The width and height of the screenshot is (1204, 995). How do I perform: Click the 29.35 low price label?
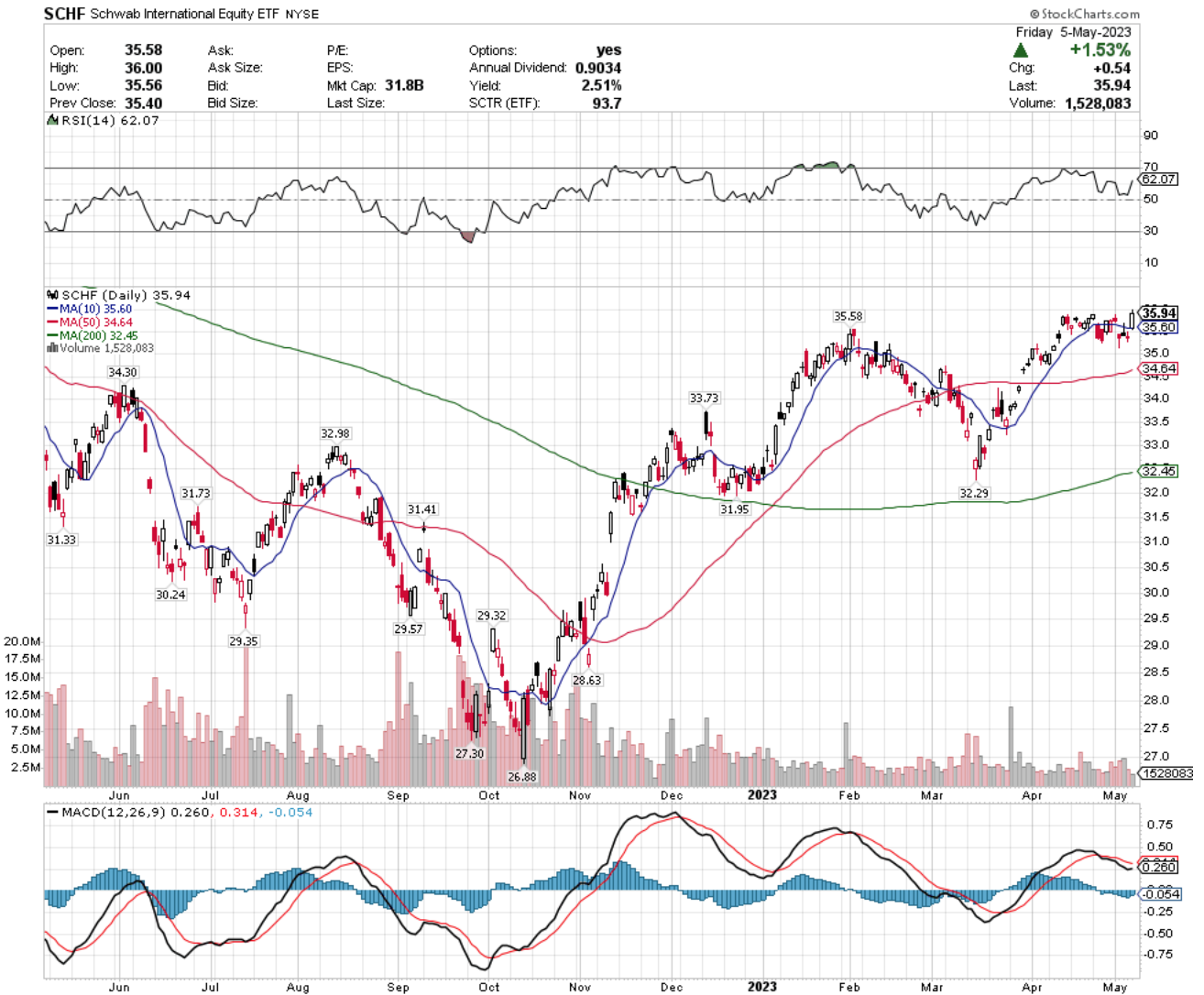(x=244, y=641)
